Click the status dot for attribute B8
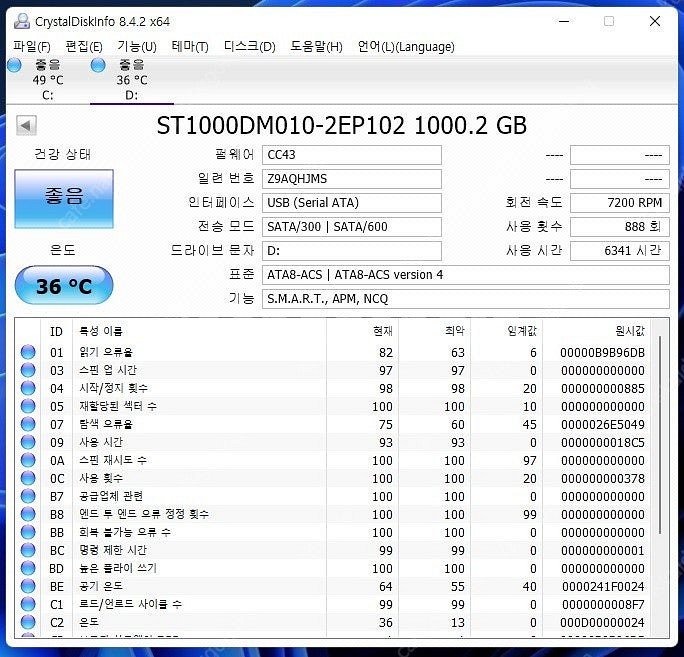The height and width of the screenshot is (657, 684). 28,514
